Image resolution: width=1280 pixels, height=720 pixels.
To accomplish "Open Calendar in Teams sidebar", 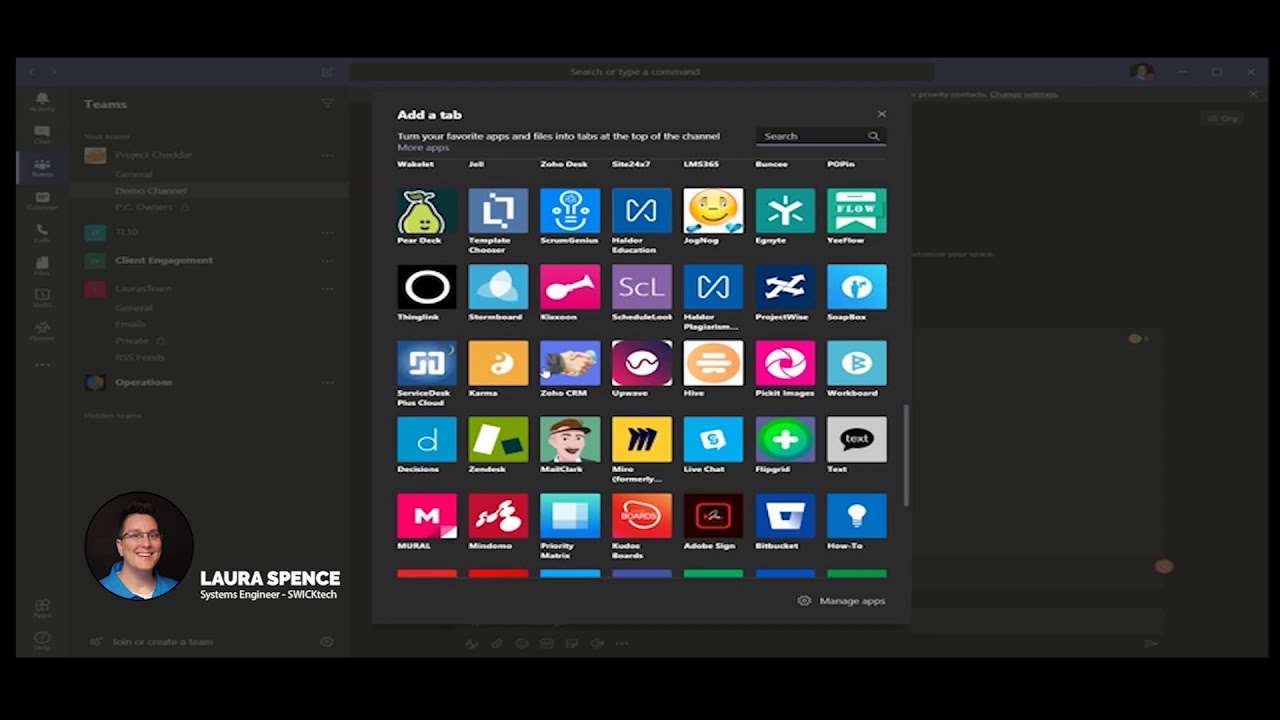I will click(42, 201).
